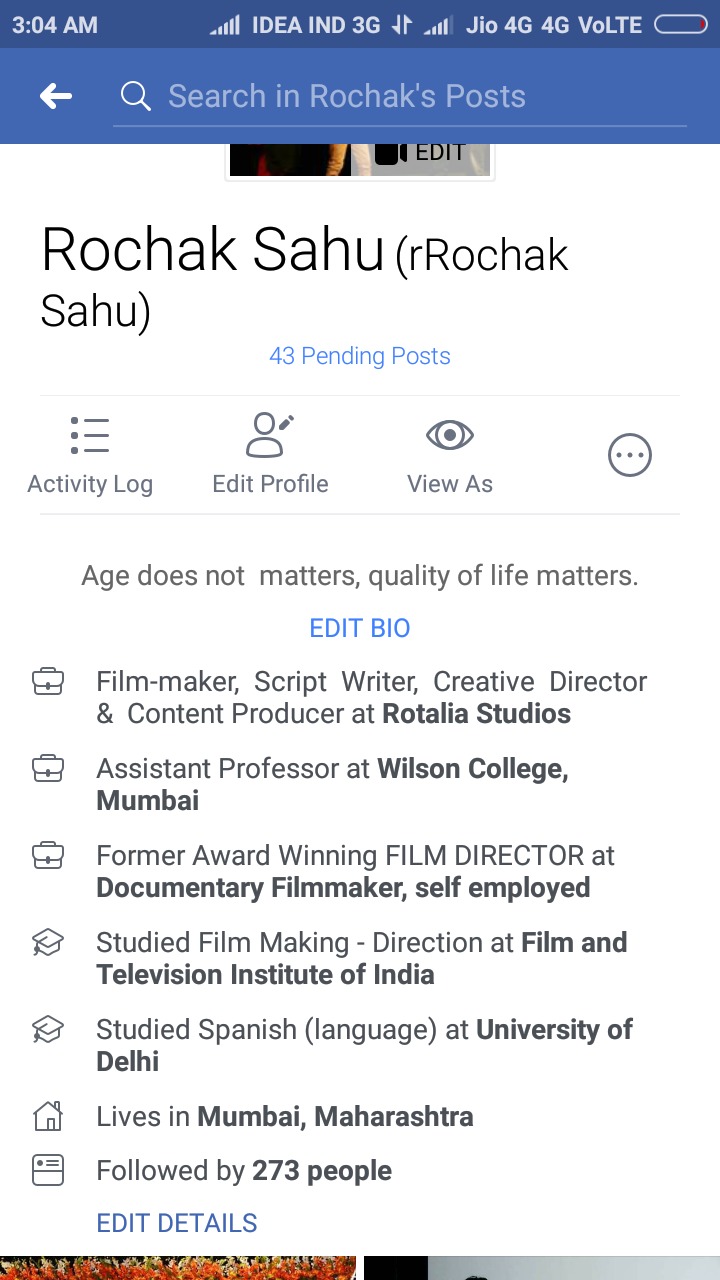Focus the Search in Rochak's Posts field
This screenshot has width=720, height=1280.
point(400,96)
